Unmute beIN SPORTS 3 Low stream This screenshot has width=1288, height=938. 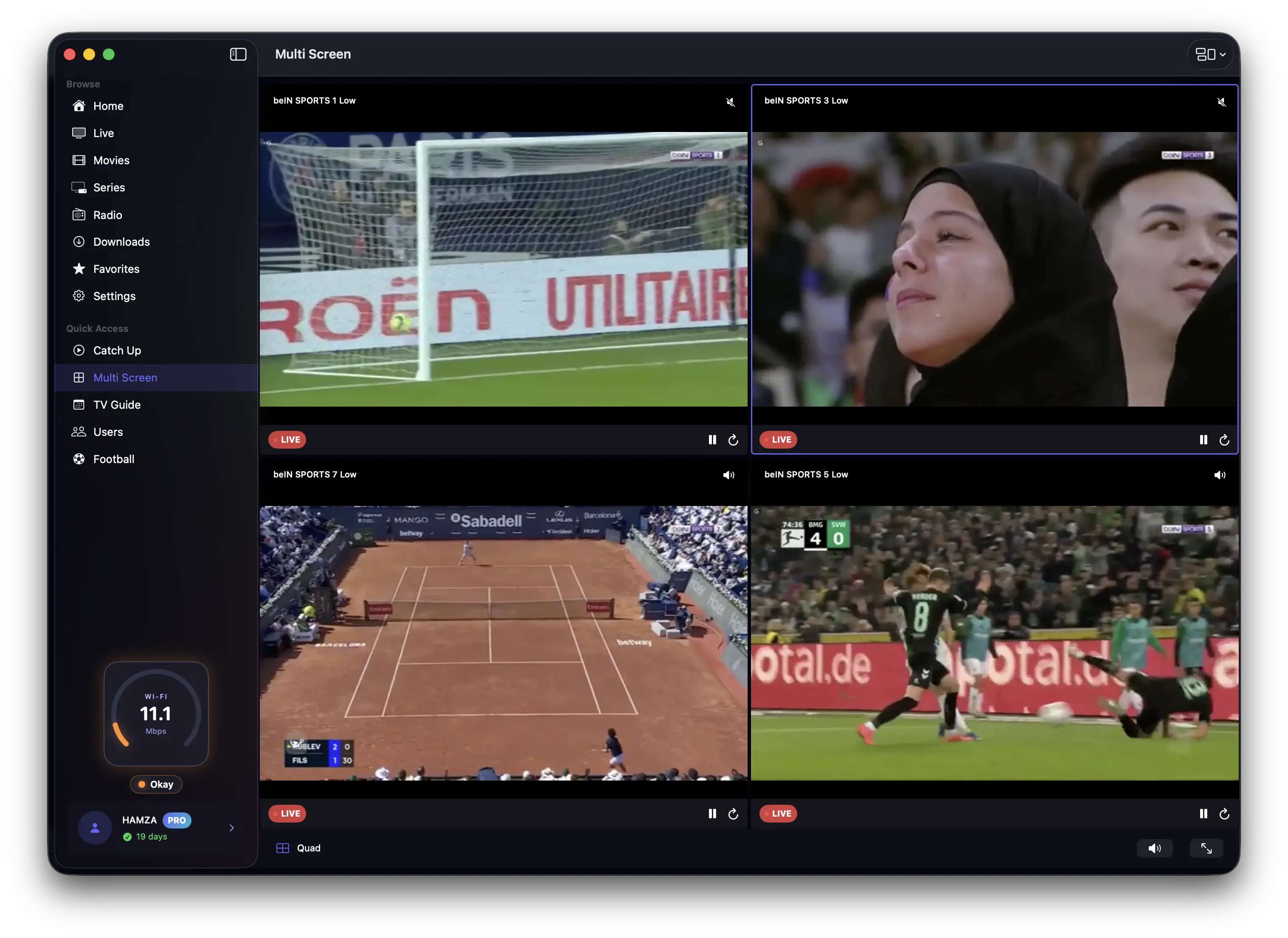(1221, 101)
